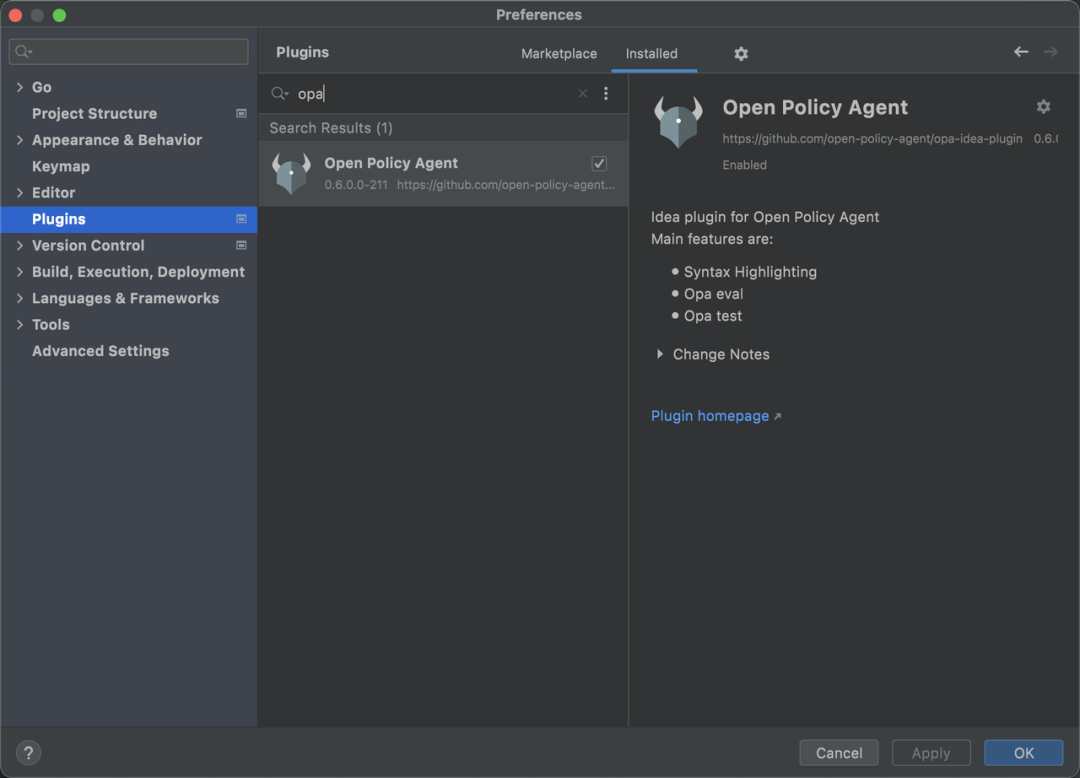Disable the Open Policy Agent plugin checkbox
Viewport: 1080px width, 778px height.
click(599, 163)
